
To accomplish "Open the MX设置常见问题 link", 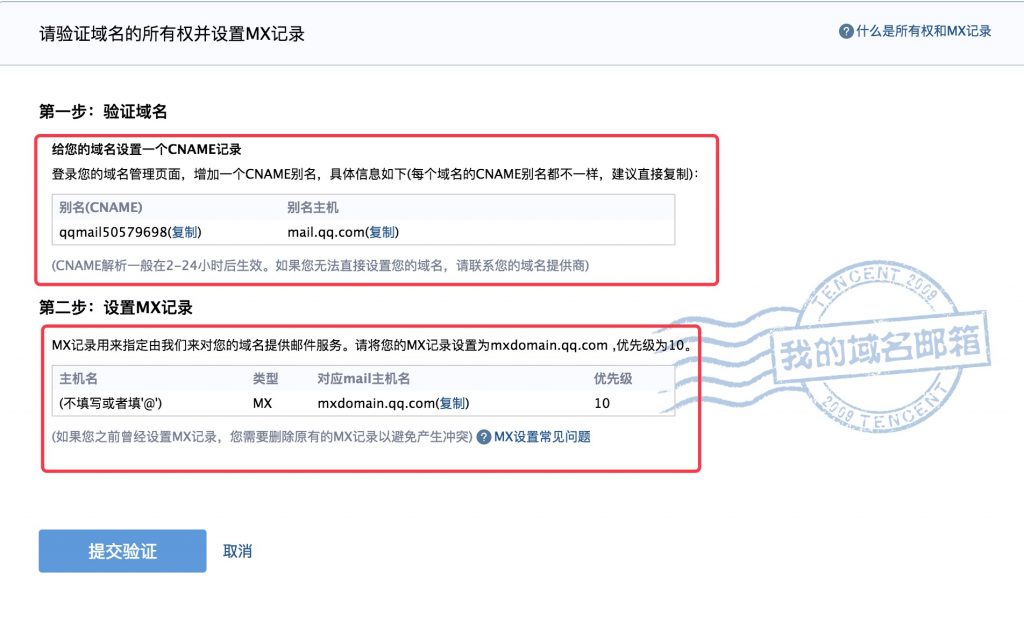I will (542, 437).
